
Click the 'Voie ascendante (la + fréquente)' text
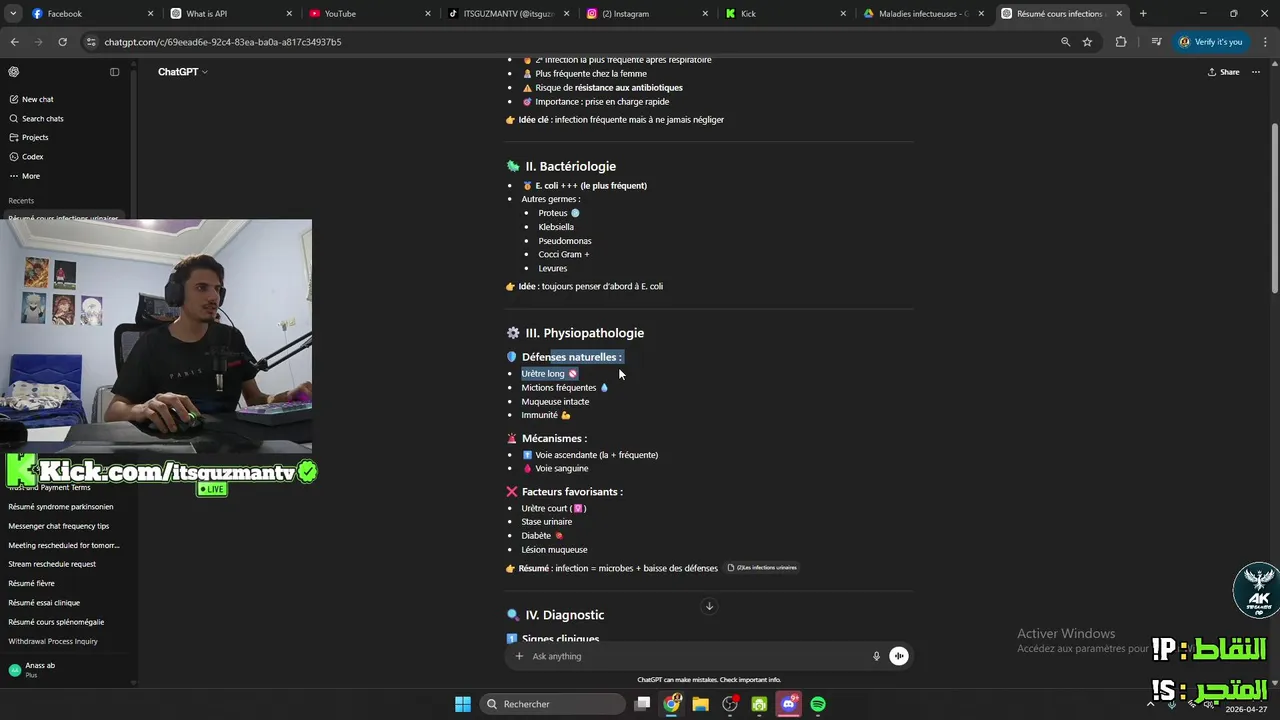[x=597, y=455]
